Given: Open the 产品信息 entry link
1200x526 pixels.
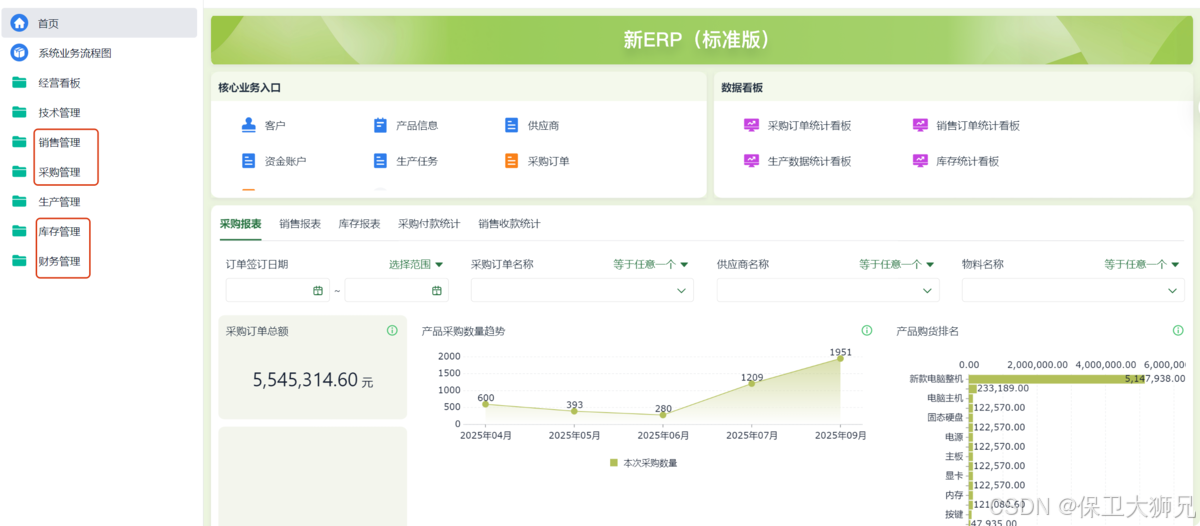Looking at the screenshot, I should click(417, 126).
